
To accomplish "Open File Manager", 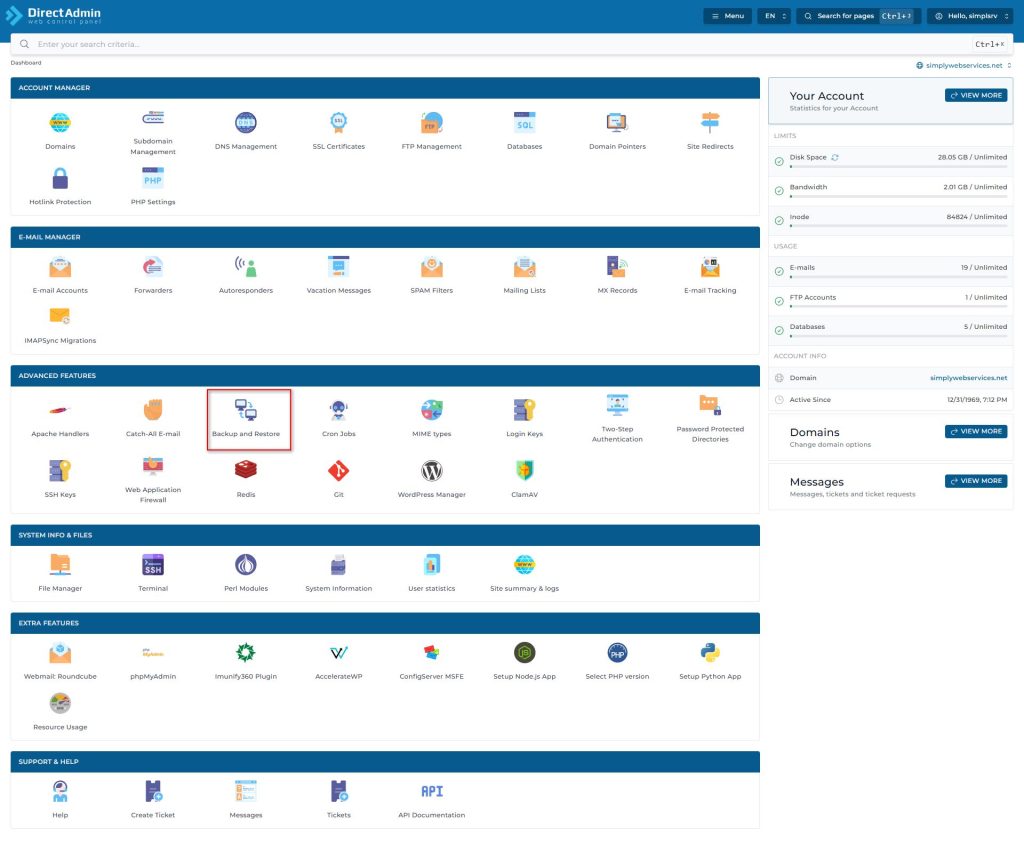I will coord(60,573).
